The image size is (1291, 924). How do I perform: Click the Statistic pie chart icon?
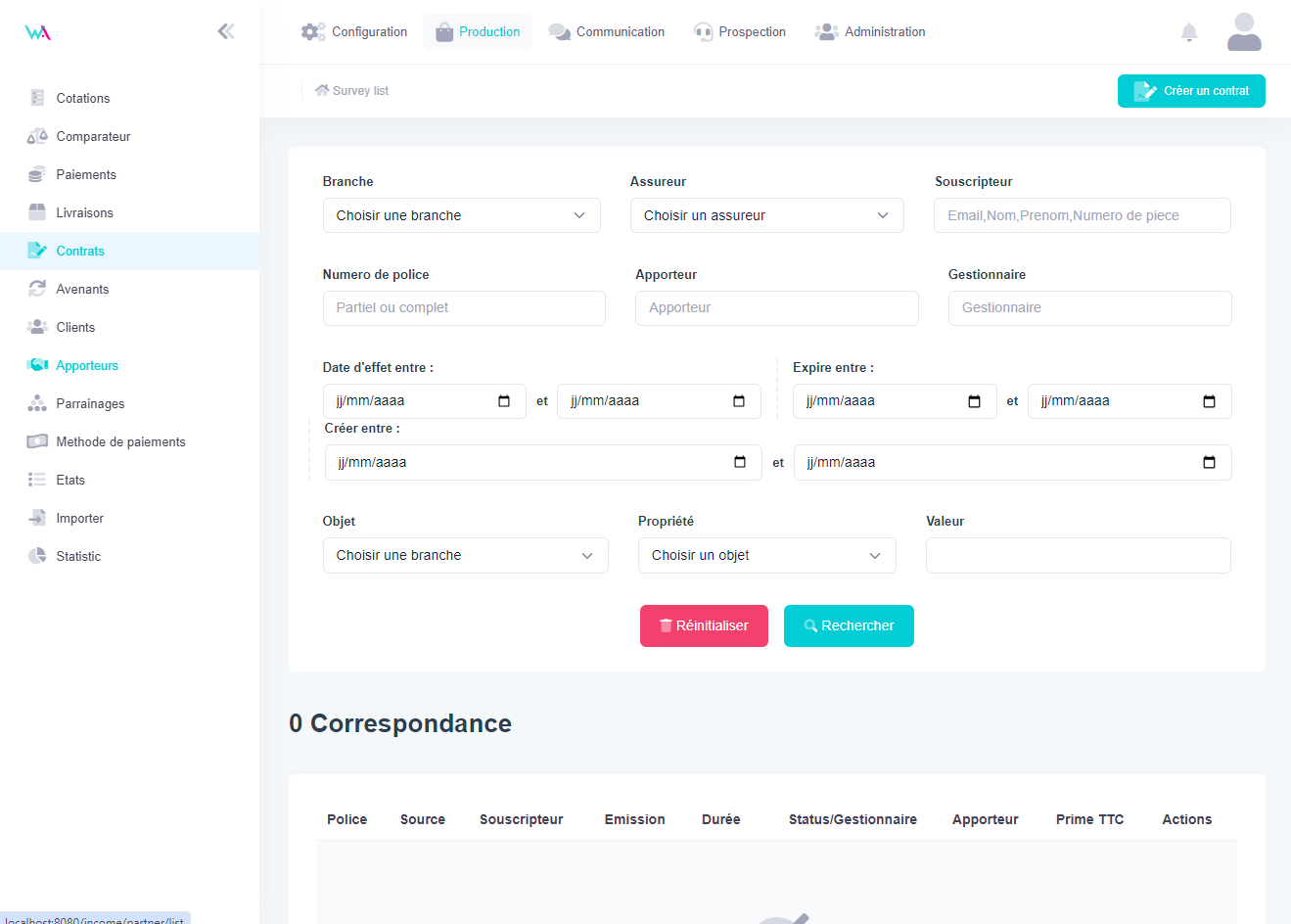pyautogui.click(x=37, y=556)
